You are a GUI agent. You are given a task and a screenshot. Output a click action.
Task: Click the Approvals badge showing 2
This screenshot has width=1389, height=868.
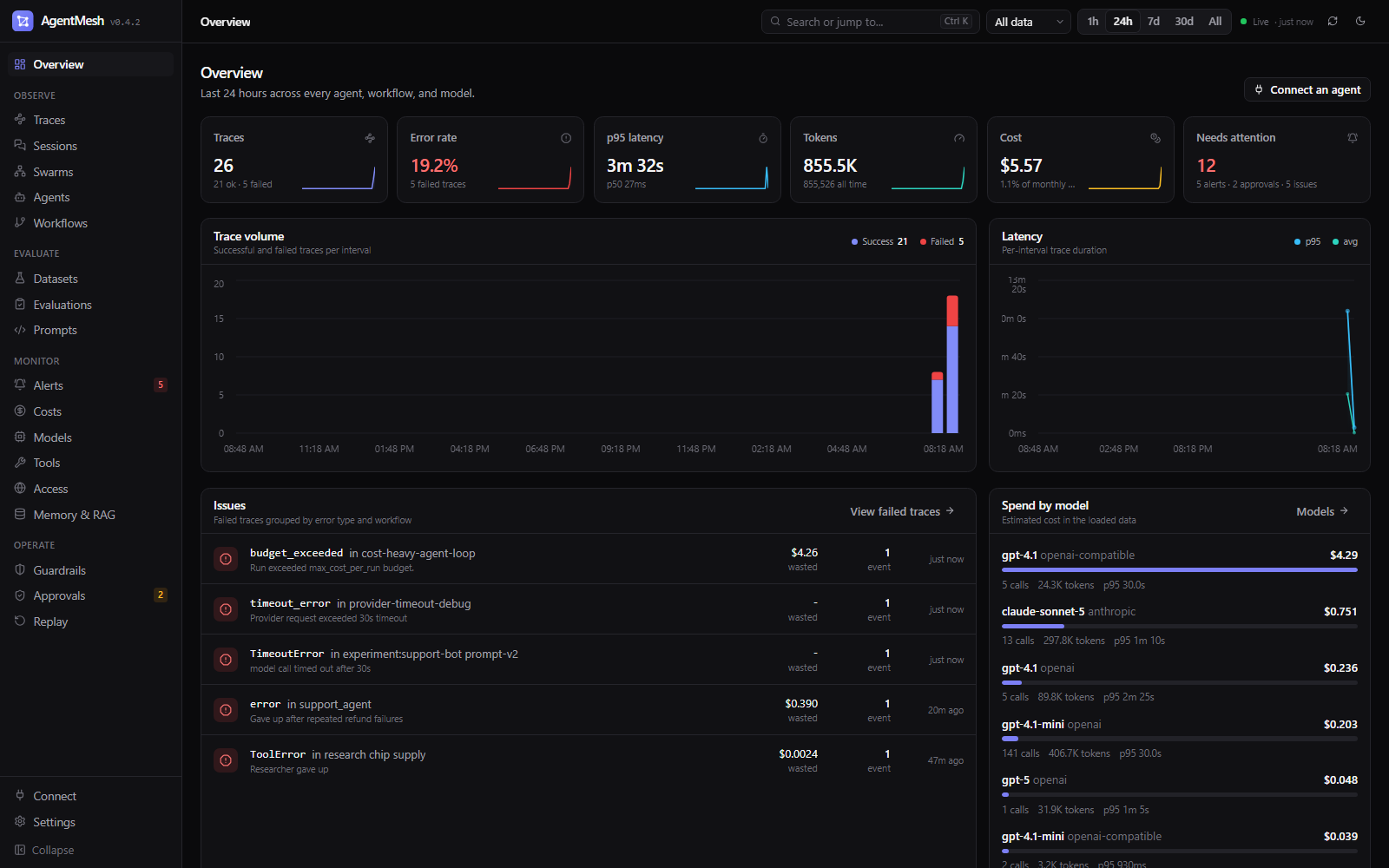point(161,595)
